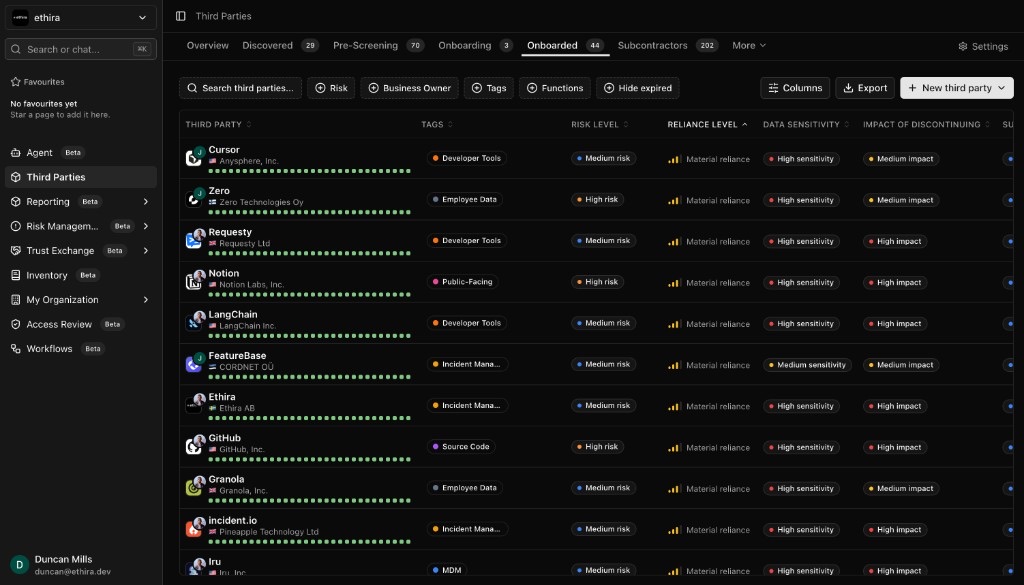Click Notion's Public-Facing tag
This screenshot has width=1024, height=585.
pyautogui.click(x=462, y=282)
